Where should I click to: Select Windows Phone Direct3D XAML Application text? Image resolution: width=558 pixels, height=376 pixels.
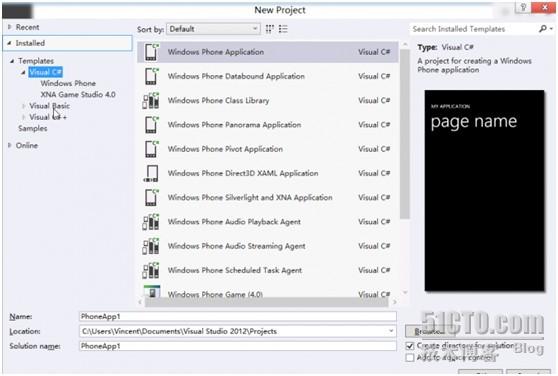click(243, 173)
